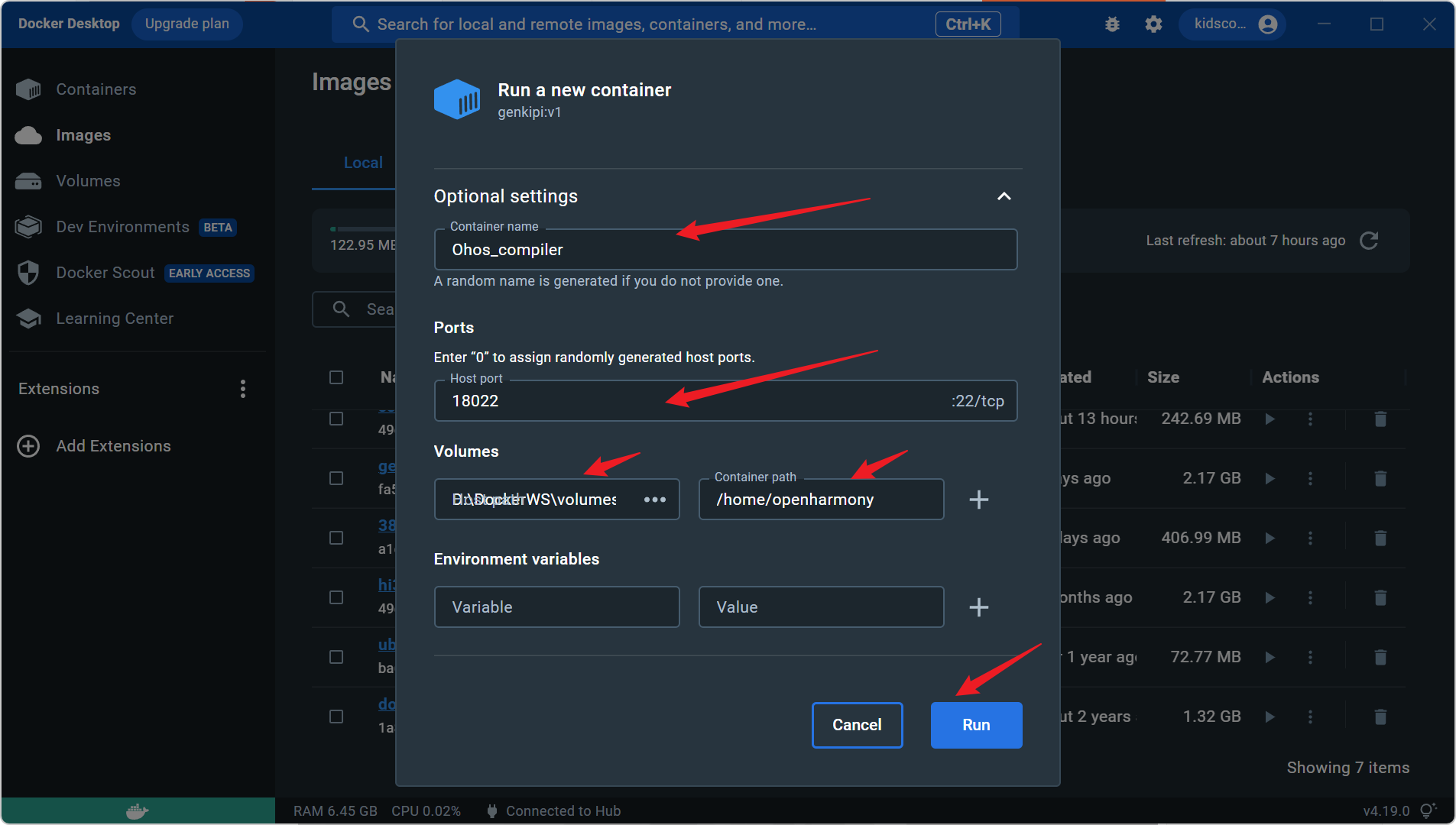Click the RAM 6.45 GB status entry
Screen dimensions: 1456x825
point(336,811)
